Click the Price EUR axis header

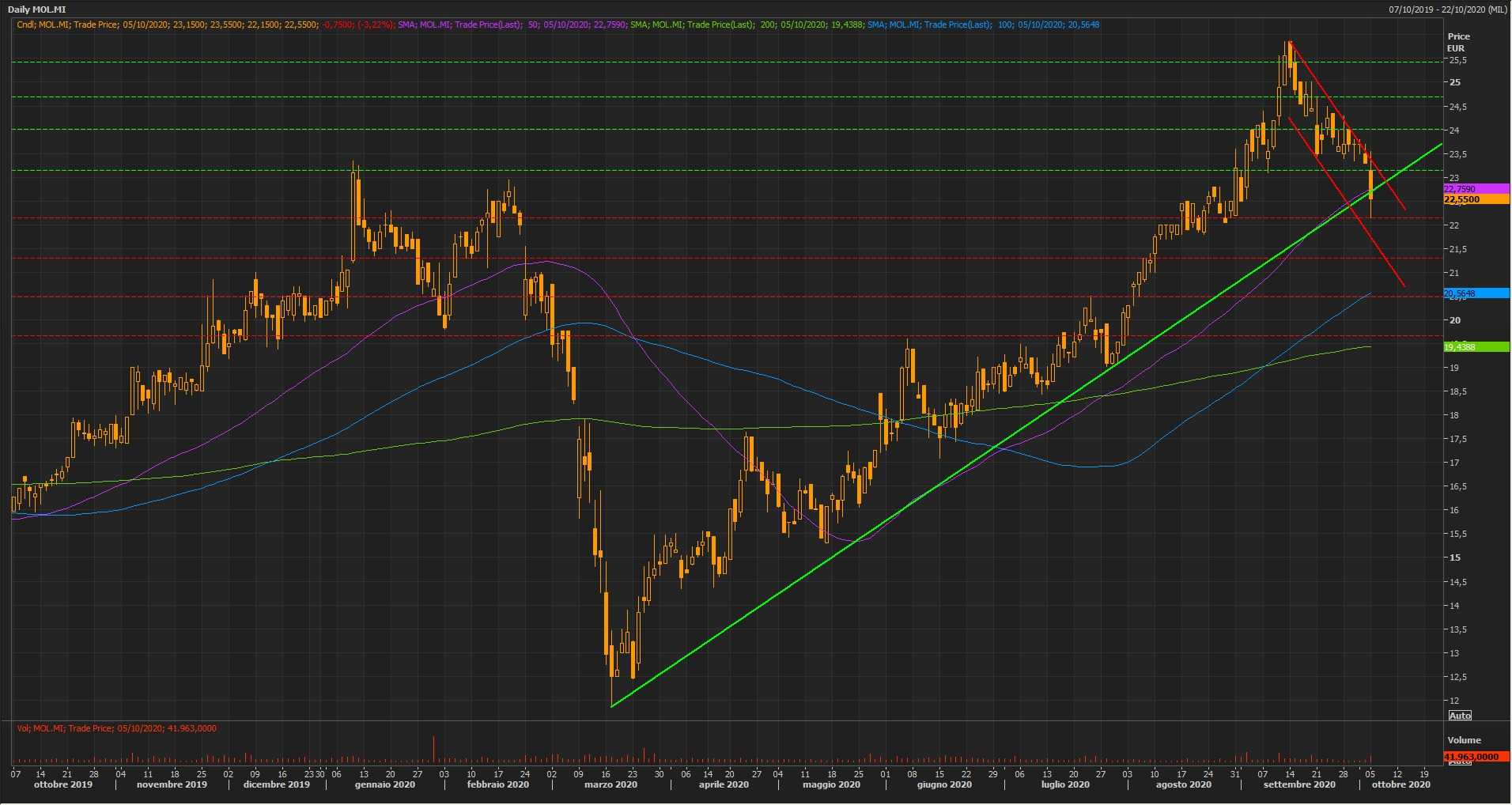pyautogui.click(x=1458, y=42)
